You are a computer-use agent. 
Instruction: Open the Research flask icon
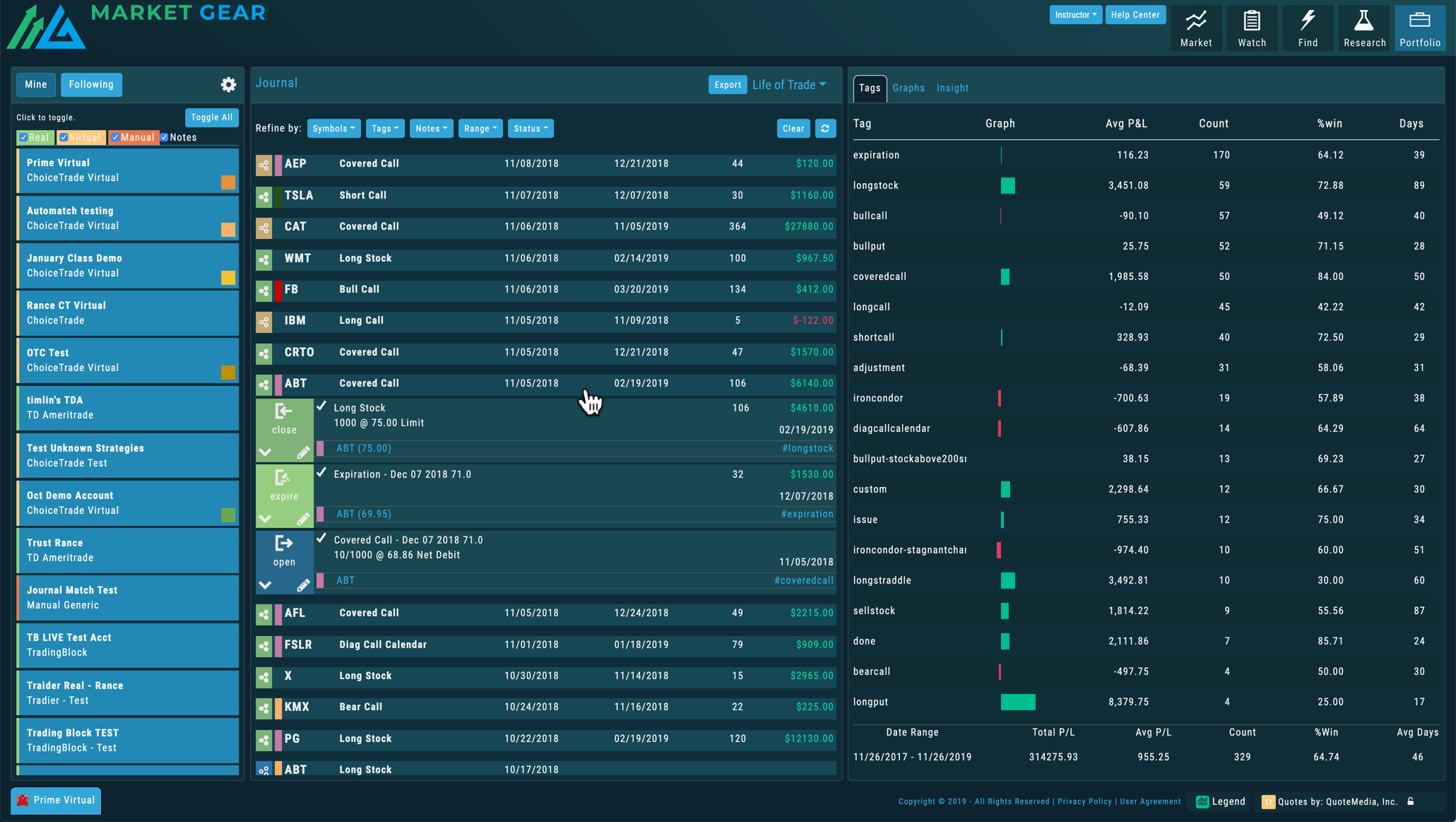(1363, 28)
